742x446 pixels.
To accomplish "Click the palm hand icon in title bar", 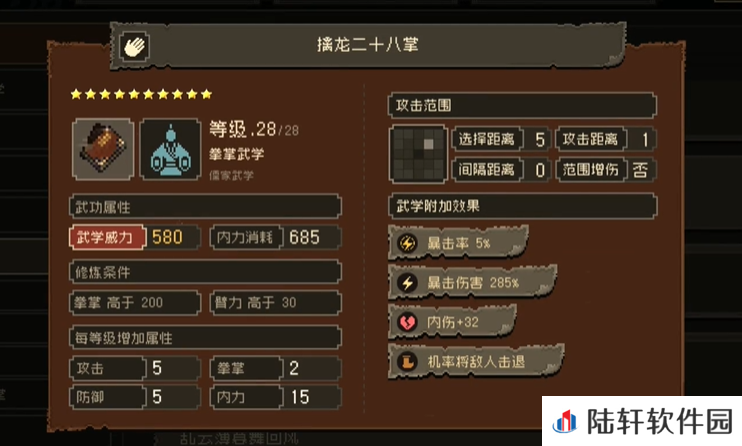I will tap(134, 46).
